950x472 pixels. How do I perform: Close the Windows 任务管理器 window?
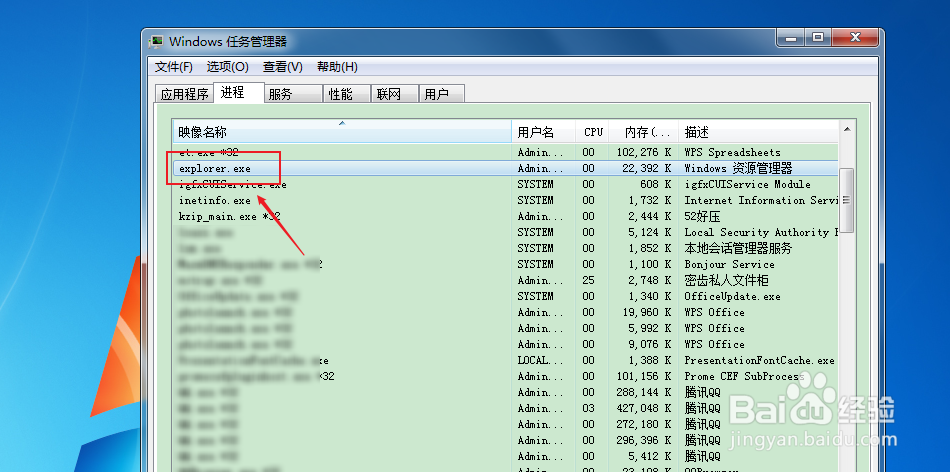click(x=855, y=38)
